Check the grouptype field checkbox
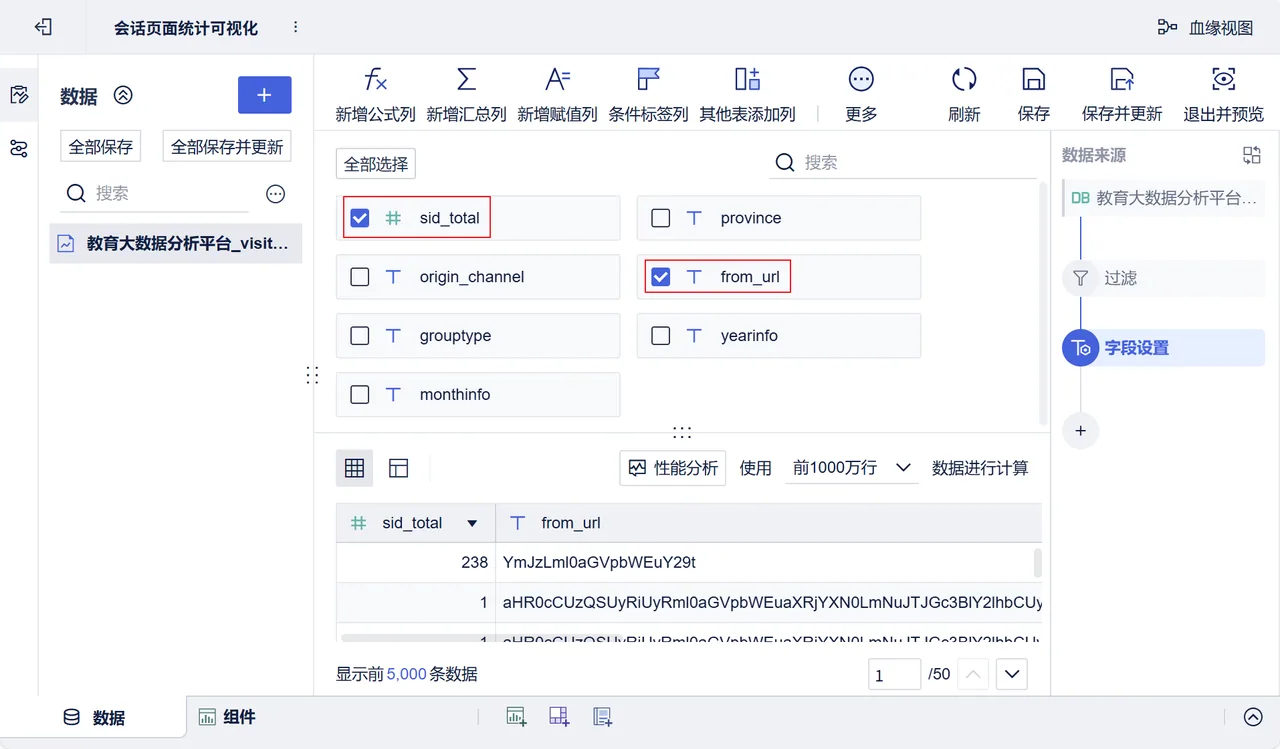The height and width of the screenshot is (749, 1280). pyautogui.click(x=360, y=336)
